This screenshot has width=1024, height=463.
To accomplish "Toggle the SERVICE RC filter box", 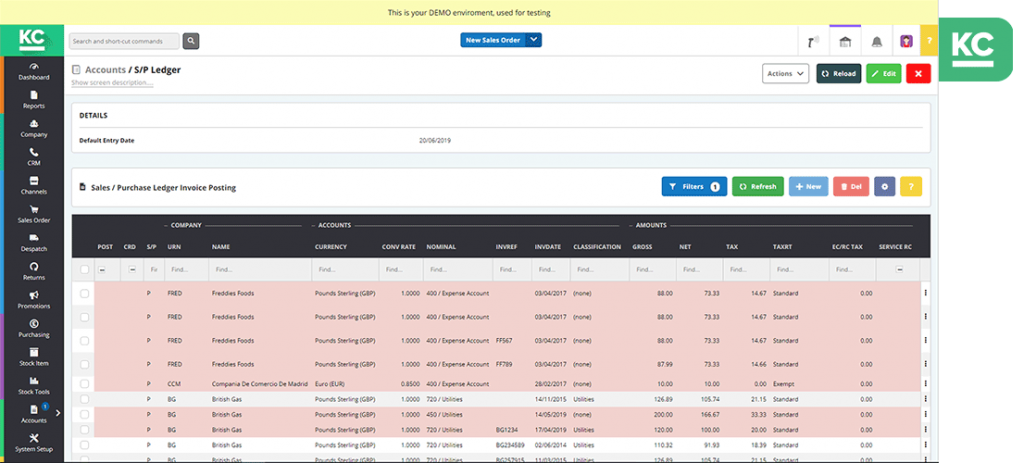I will tap(899, 269).
